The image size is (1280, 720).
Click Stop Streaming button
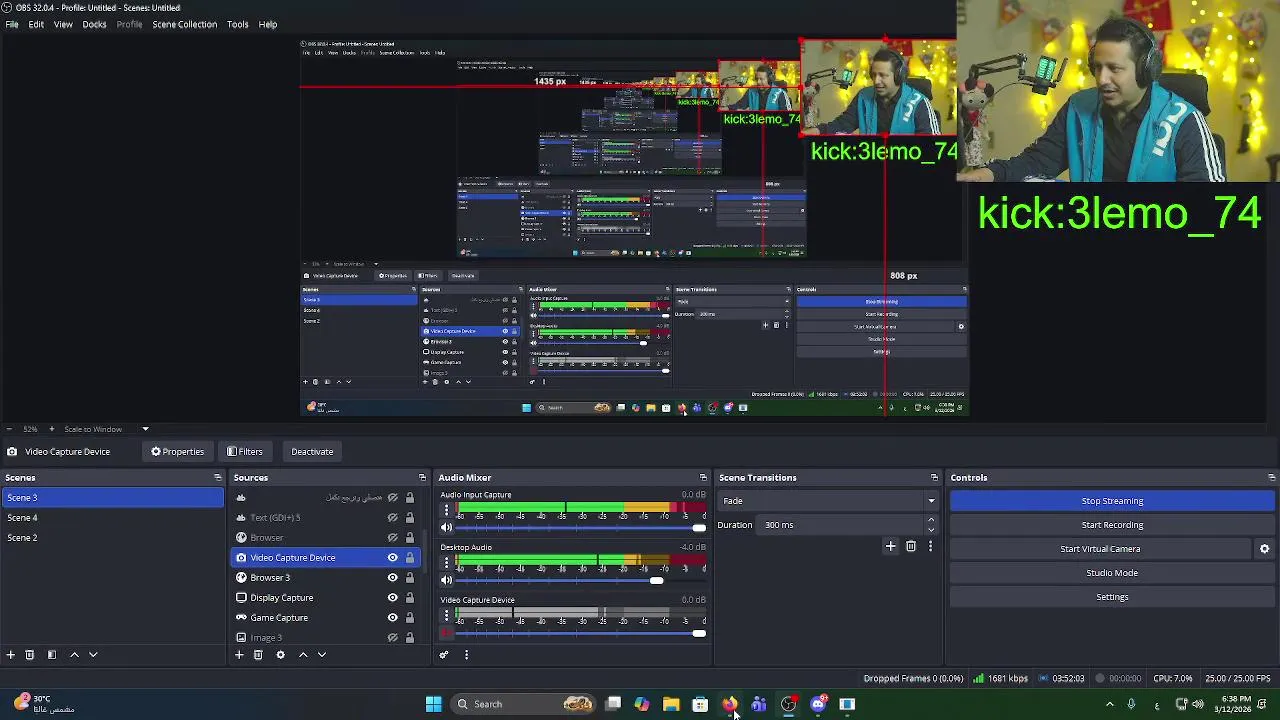click(x=1112, y=501)
